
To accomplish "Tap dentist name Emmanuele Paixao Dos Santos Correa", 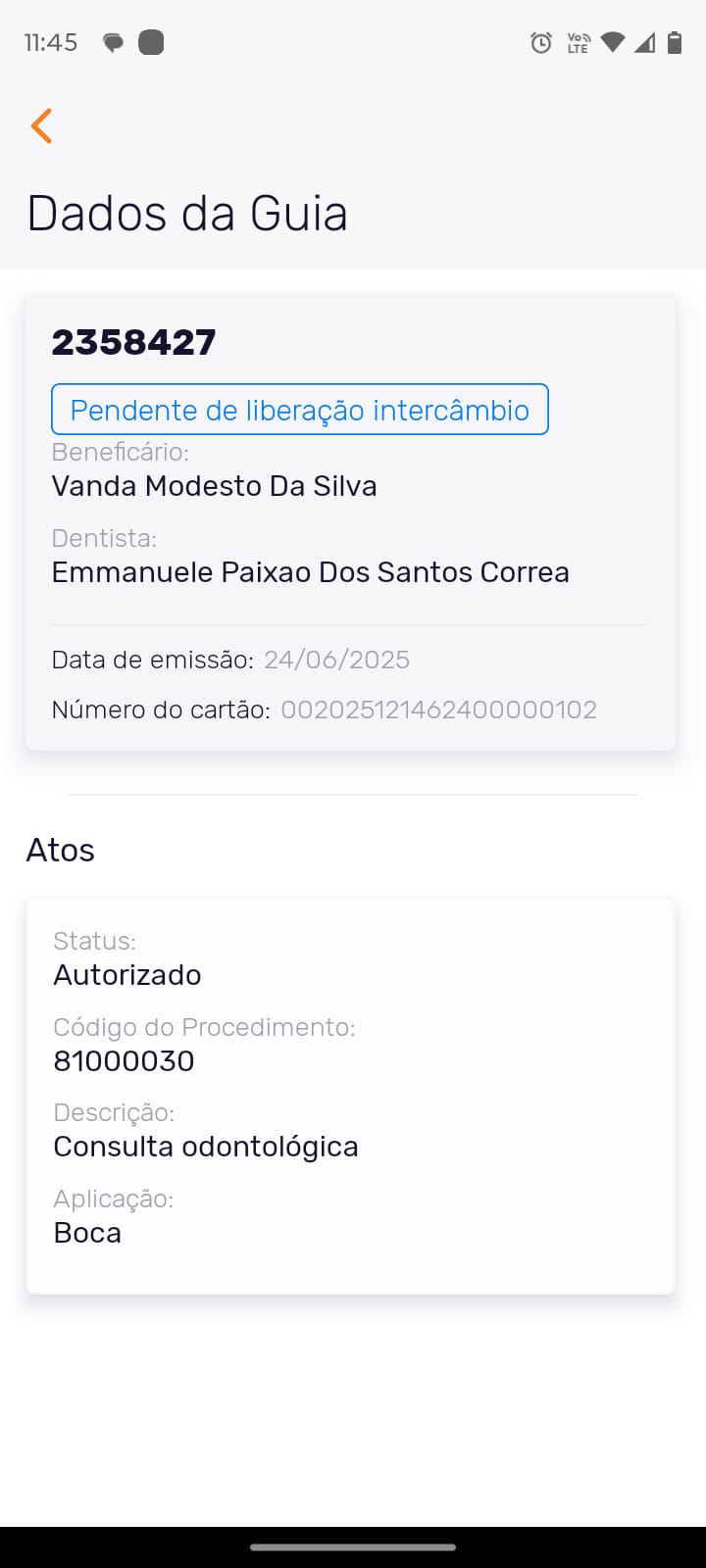I will pos(310,572).
